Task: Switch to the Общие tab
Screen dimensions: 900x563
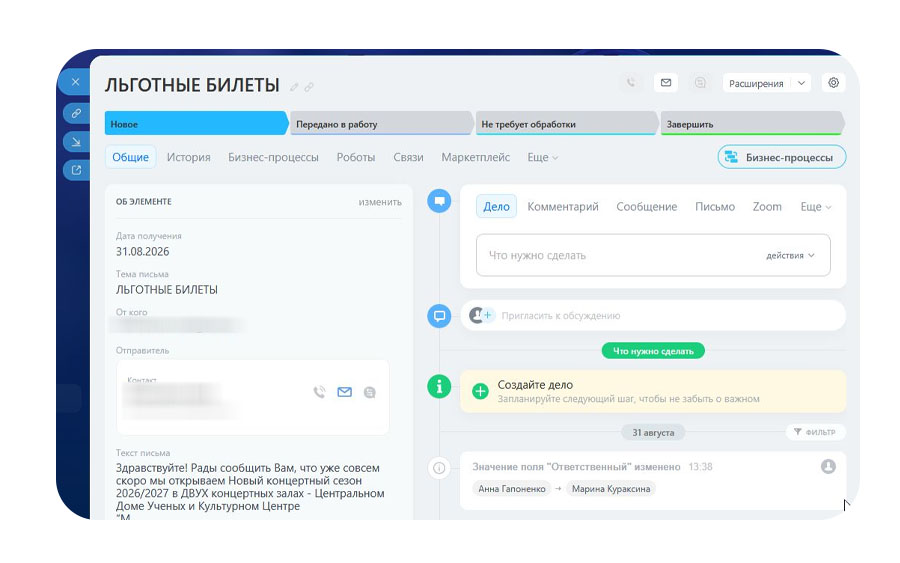Action: tap(130, 157)
